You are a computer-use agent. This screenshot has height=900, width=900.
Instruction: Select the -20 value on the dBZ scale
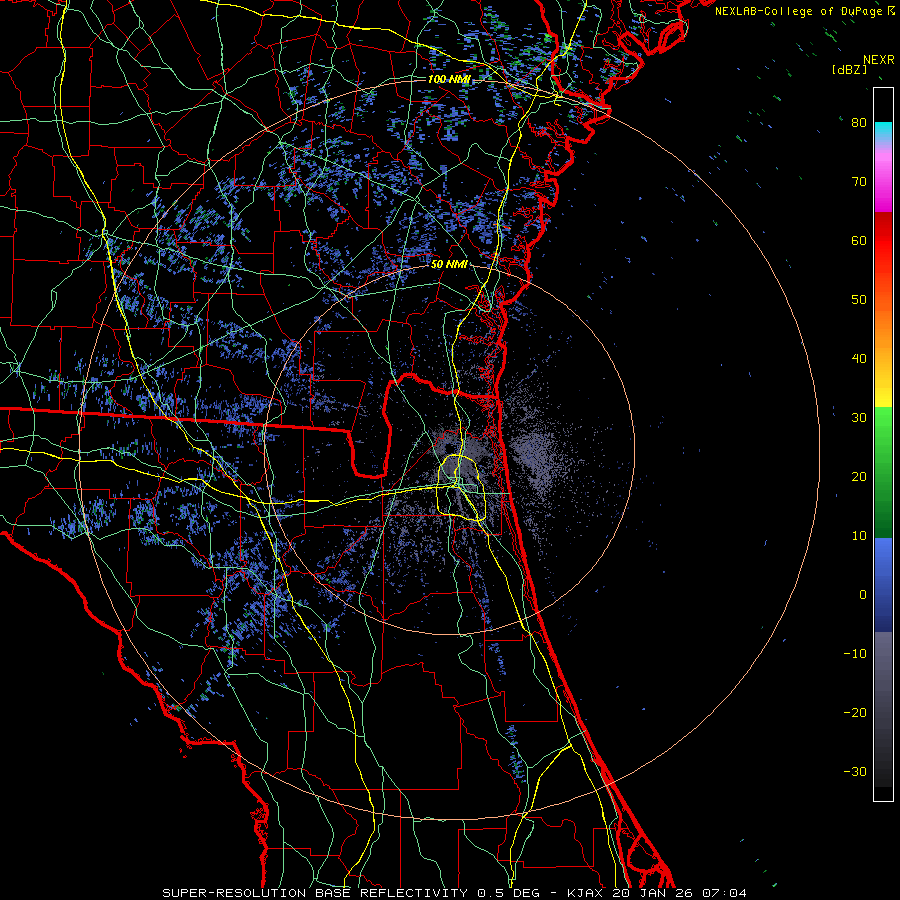pyautogui.click(x=855, y=712)
